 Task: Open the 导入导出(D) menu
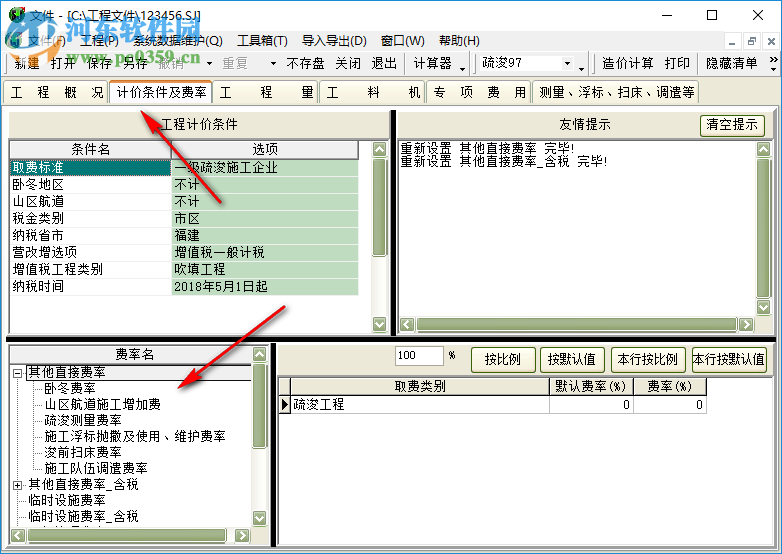pyautogui.click(x=334, y=41)
